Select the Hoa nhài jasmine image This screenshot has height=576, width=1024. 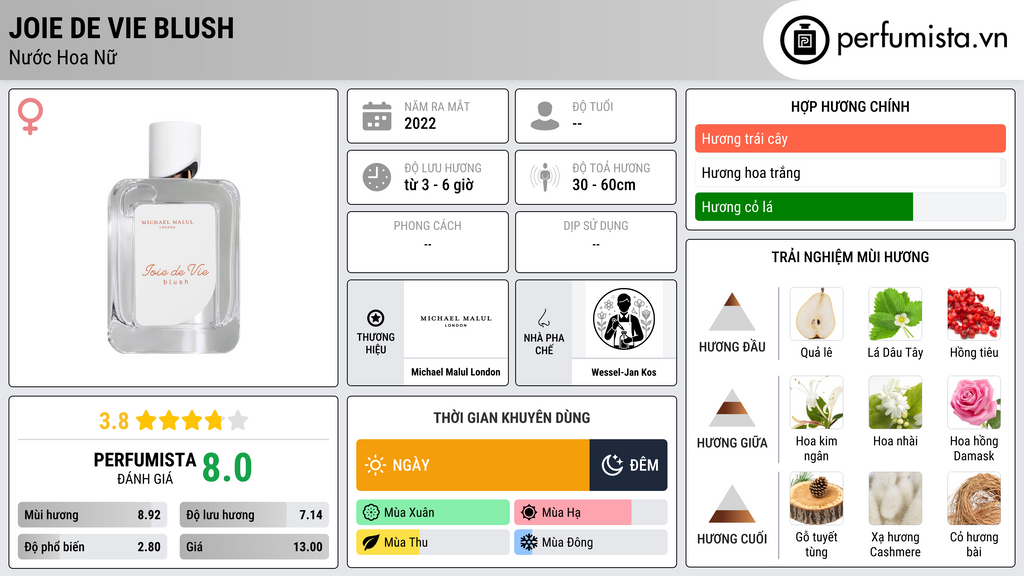pos(895,403)
